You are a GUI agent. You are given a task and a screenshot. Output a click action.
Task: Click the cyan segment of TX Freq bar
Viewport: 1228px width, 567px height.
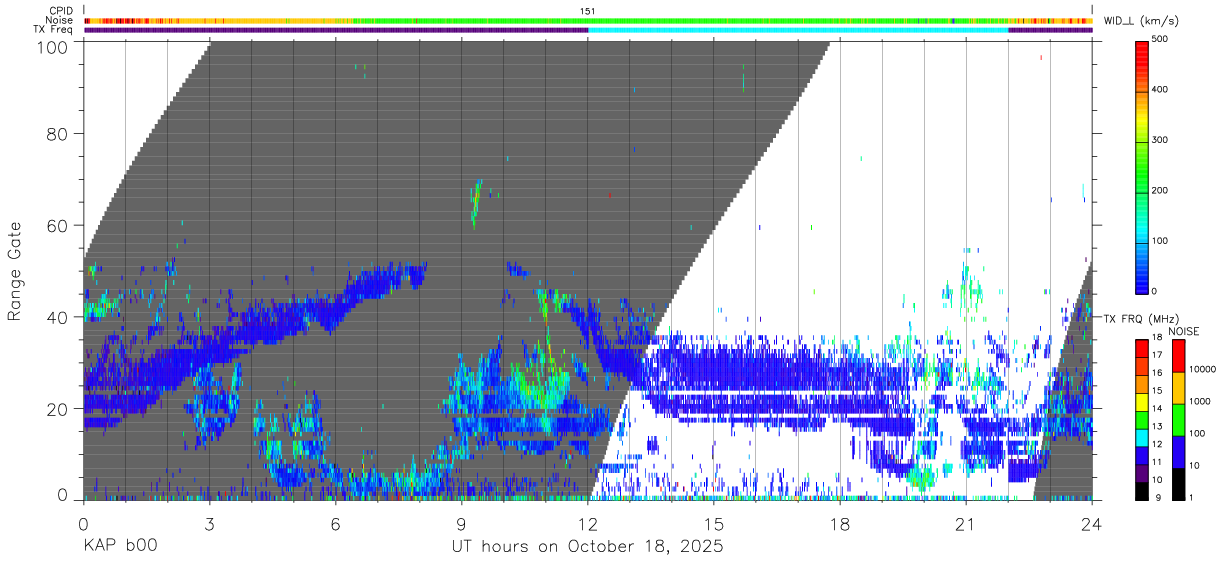click(798, 30)
